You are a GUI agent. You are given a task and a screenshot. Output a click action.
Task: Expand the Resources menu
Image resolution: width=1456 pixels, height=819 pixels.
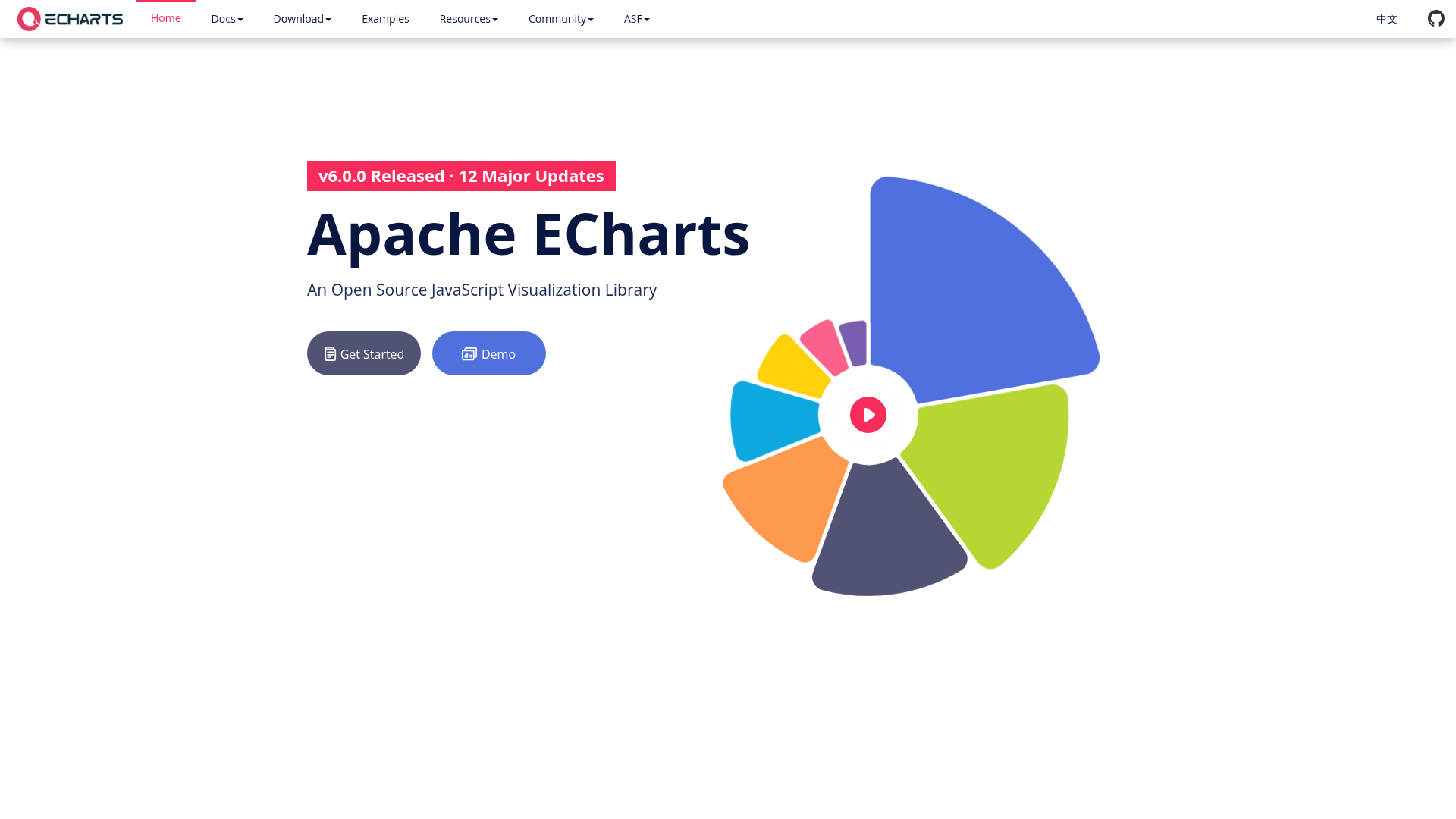pyautogui.click(x=468, y=18)
